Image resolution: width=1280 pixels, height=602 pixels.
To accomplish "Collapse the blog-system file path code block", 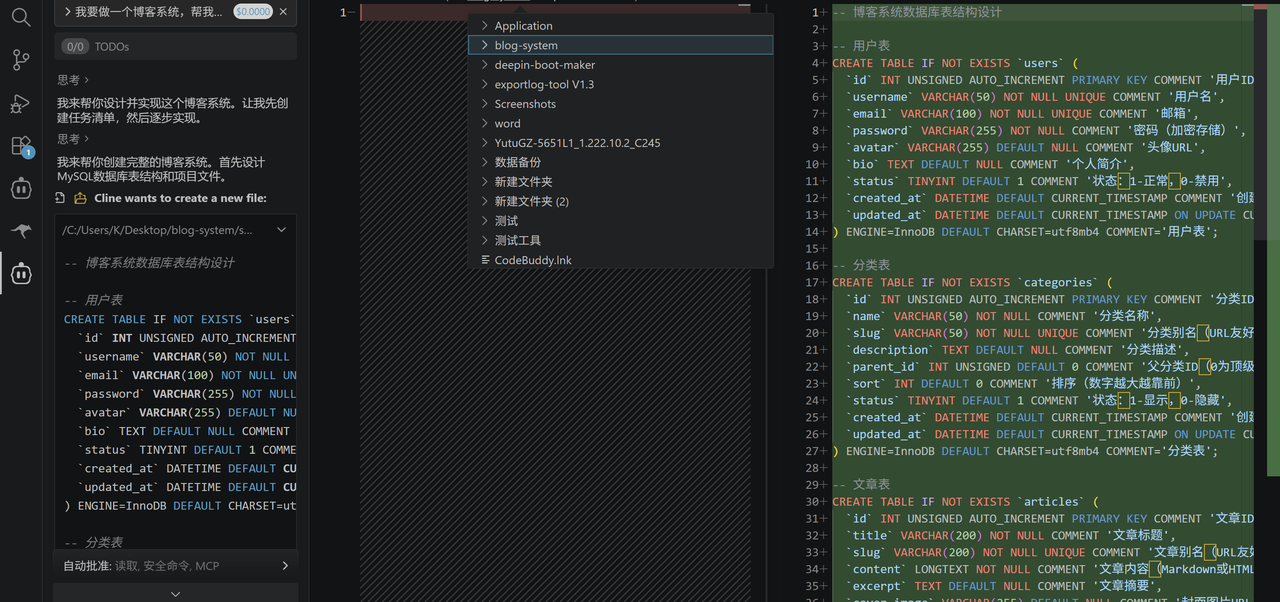I will [281, 230].
